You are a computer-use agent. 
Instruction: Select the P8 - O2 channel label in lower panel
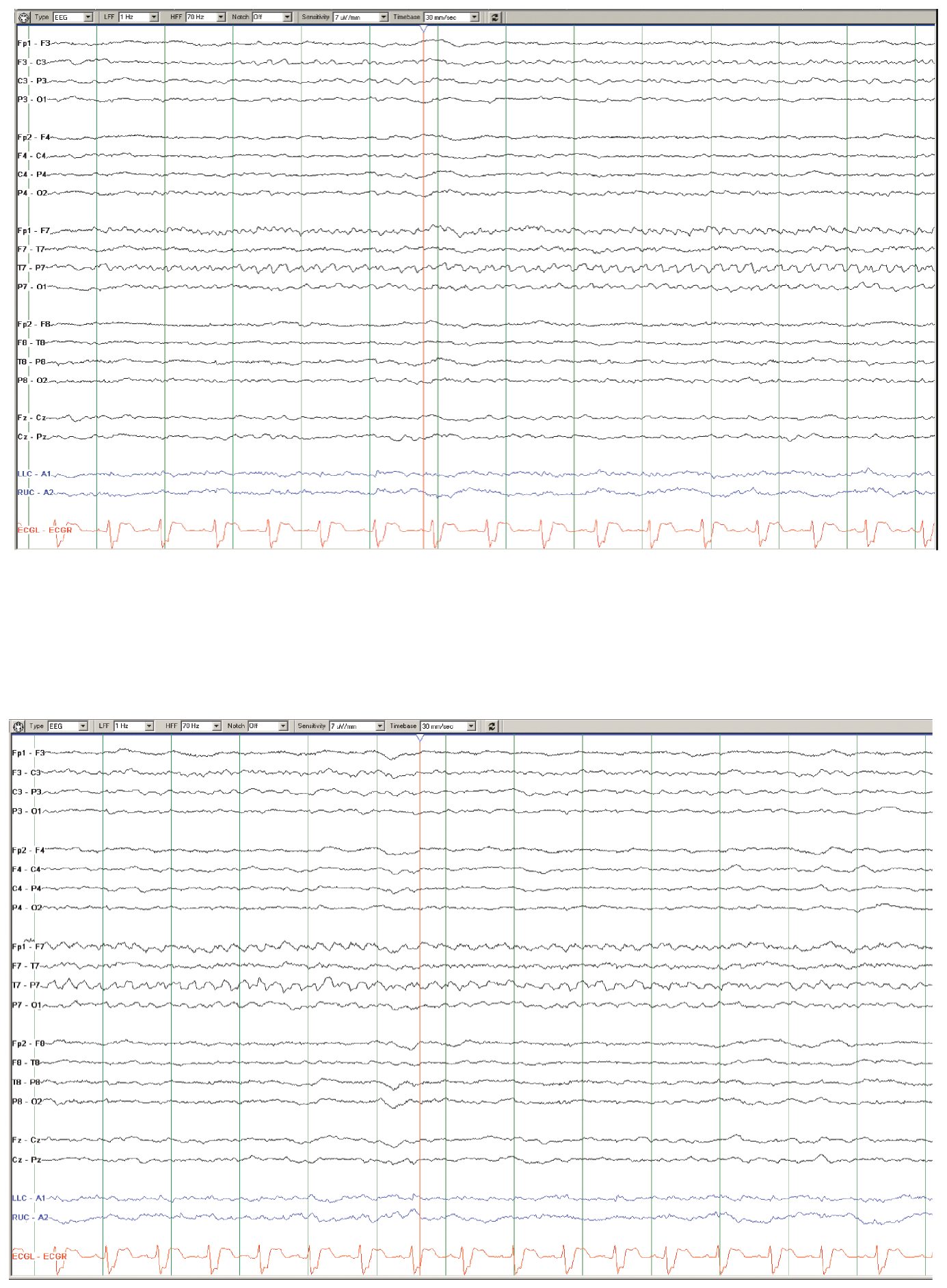pyautogui.click(x=27, y=1101)
